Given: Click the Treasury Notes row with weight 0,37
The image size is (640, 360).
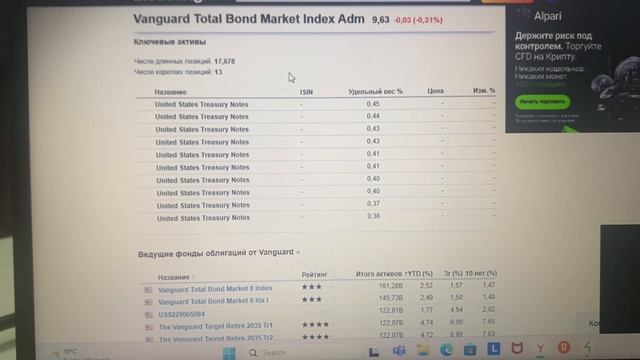Looking at the screenshot, I should click(316, 205).
